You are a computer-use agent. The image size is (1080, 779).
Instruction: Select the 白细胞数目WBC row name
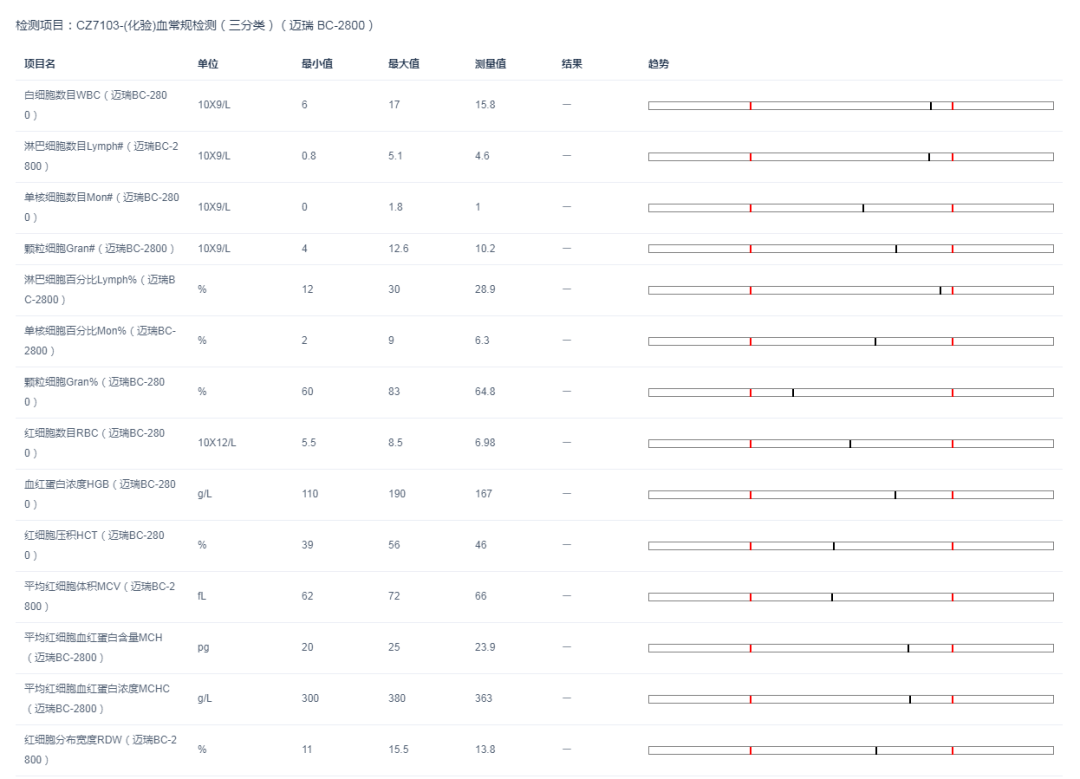[x=96, y=105]
